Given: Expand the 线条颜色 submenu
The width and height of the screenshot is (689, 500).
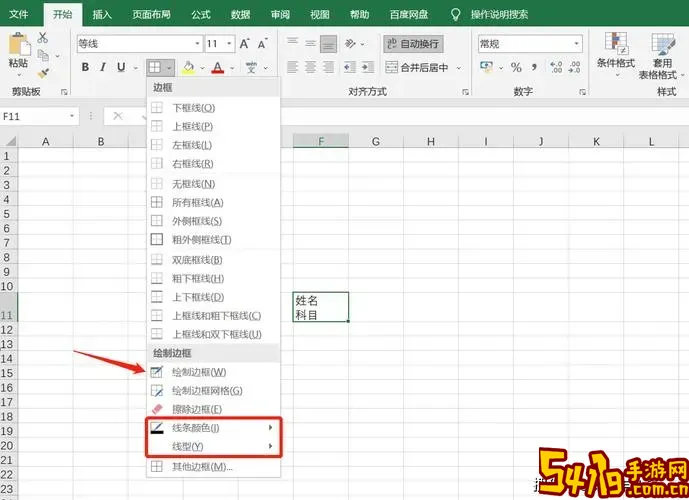Looking at the screenshot, I should pos(213,428).
